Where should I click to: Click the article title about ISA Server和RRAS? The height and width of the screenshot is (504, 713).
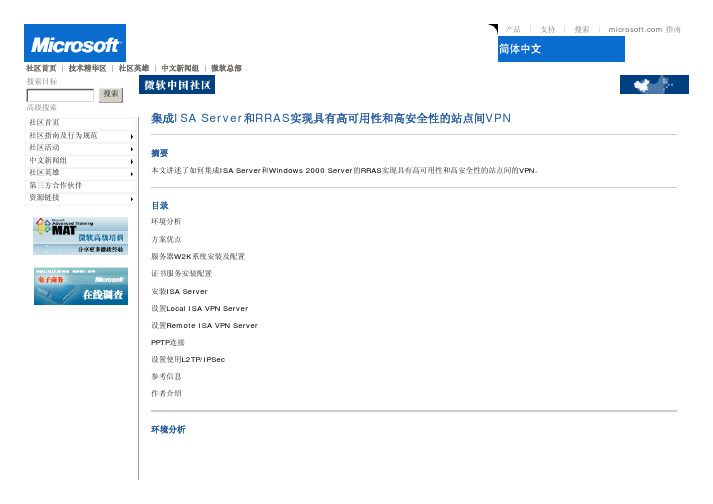(331, 118)
